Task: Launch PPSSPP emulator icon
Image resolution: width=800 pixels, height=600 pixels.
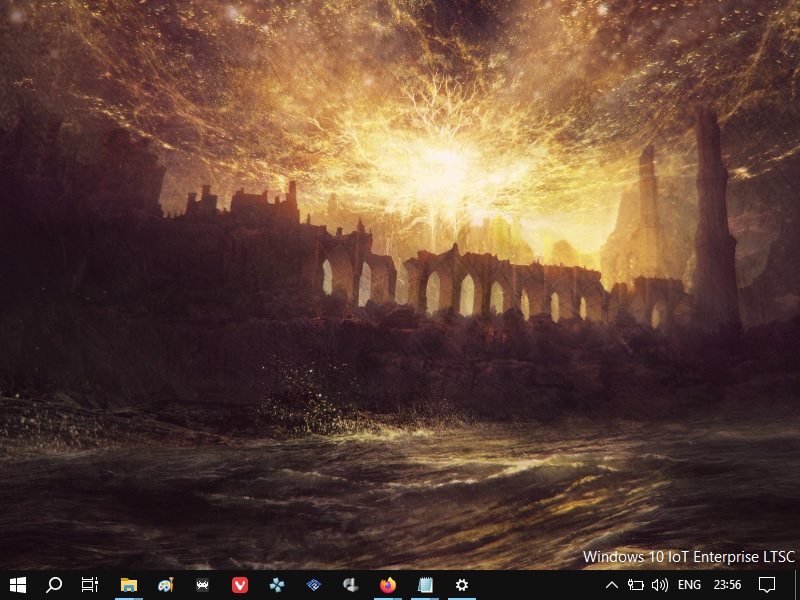Action: (x=277, y=585)
